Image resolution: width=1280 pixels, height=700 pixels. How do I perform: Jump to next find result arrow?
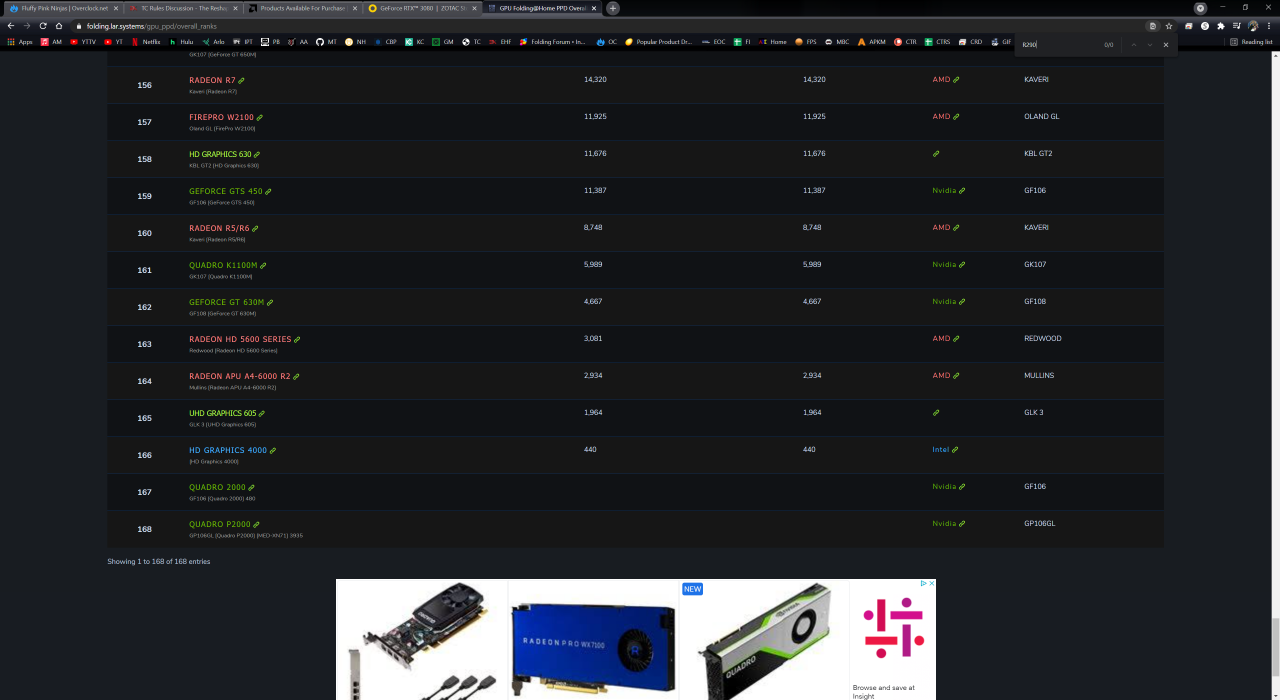[x=1149, y=45]
